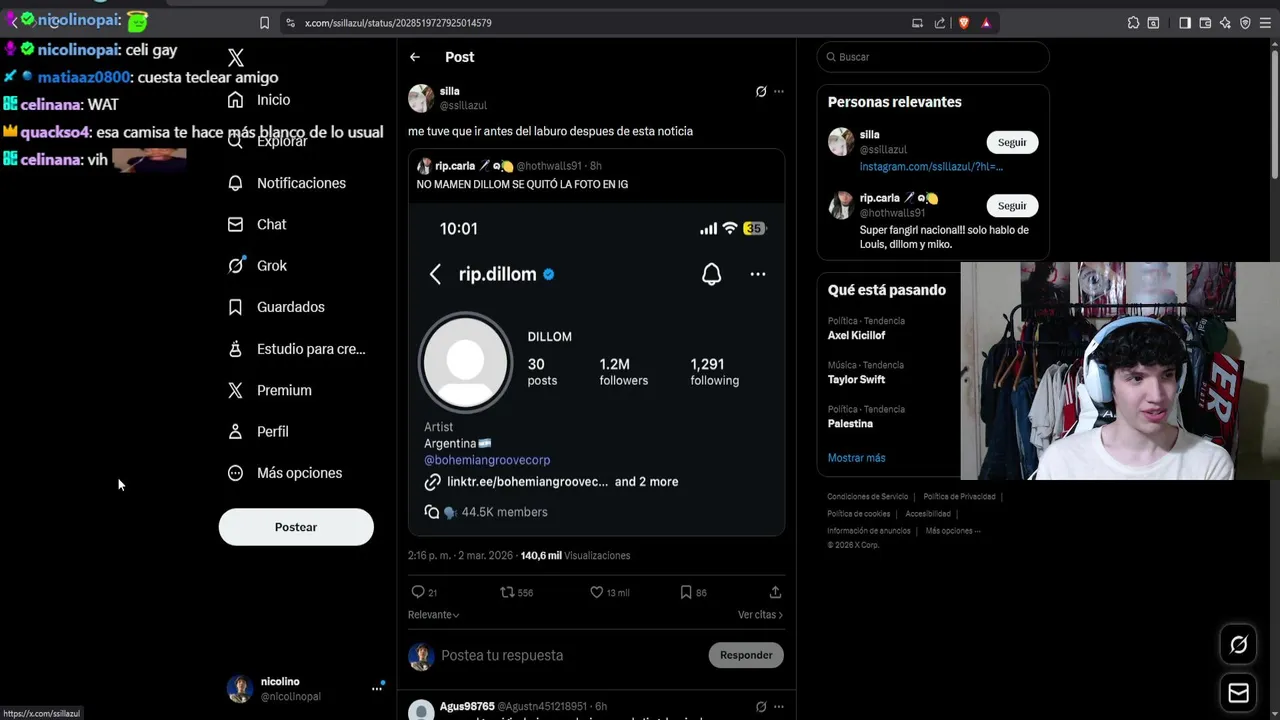Follow rip.carla with the Seguir button
This screenshot has height=720, width=1280.
[1012, 205]
